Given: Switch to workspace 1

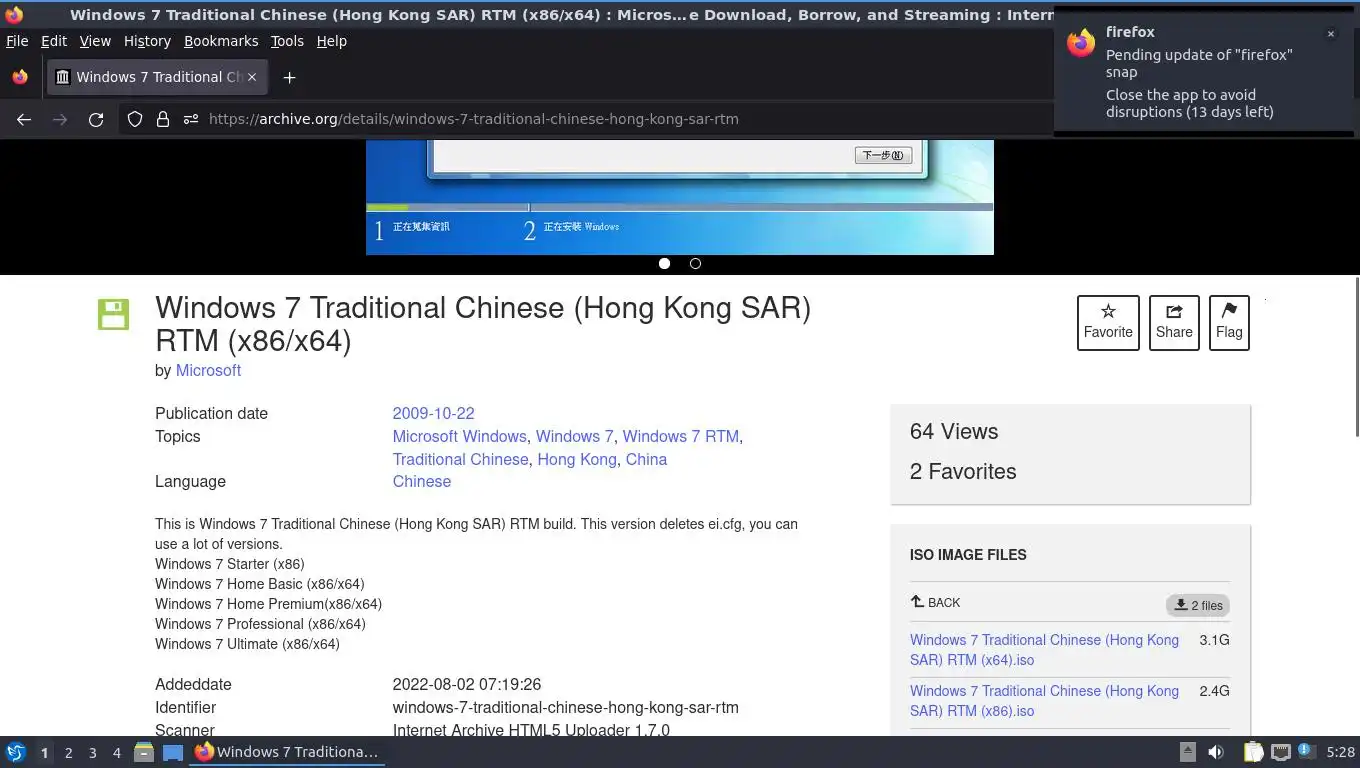Looking at the screenshot, I should (44, 752).
